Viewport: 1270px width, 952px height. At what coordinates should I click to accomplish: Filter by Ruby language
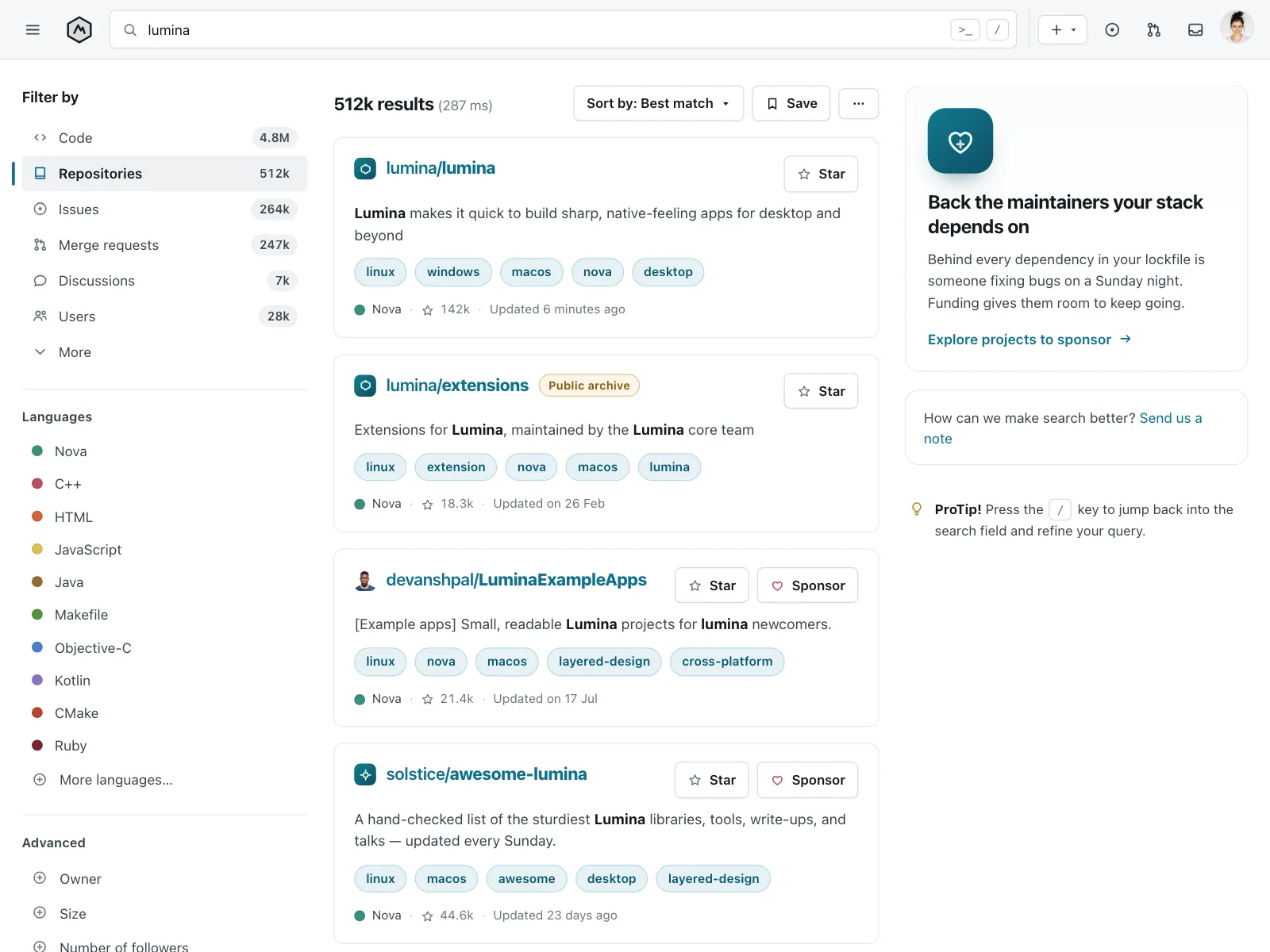coord(59,746)
